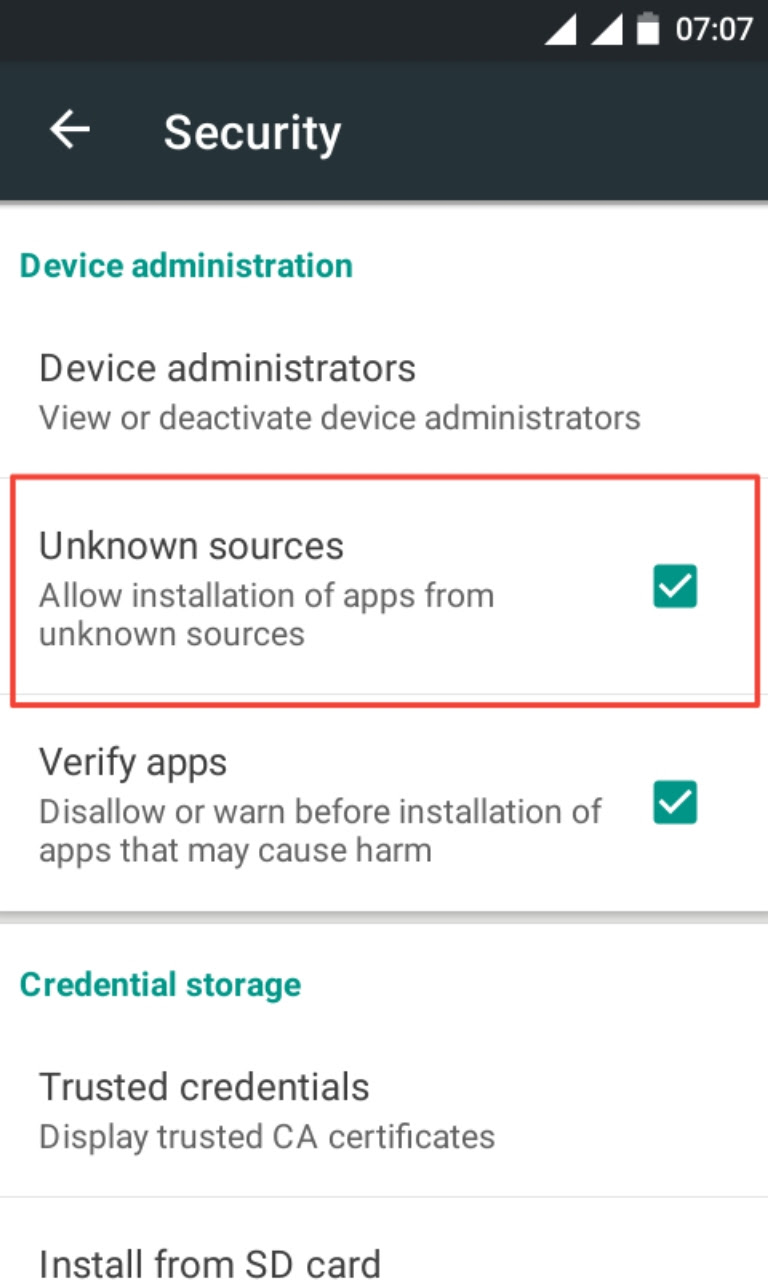This screenshot has height=1280, width=768.
Task: Tap the 07:07 clock in status bar
Action: (x=713, y=30)
